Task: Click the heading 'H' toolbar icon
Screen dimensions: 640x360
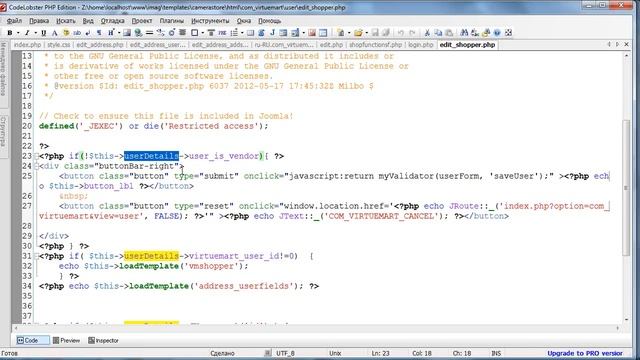Action: tap(111, 33)
